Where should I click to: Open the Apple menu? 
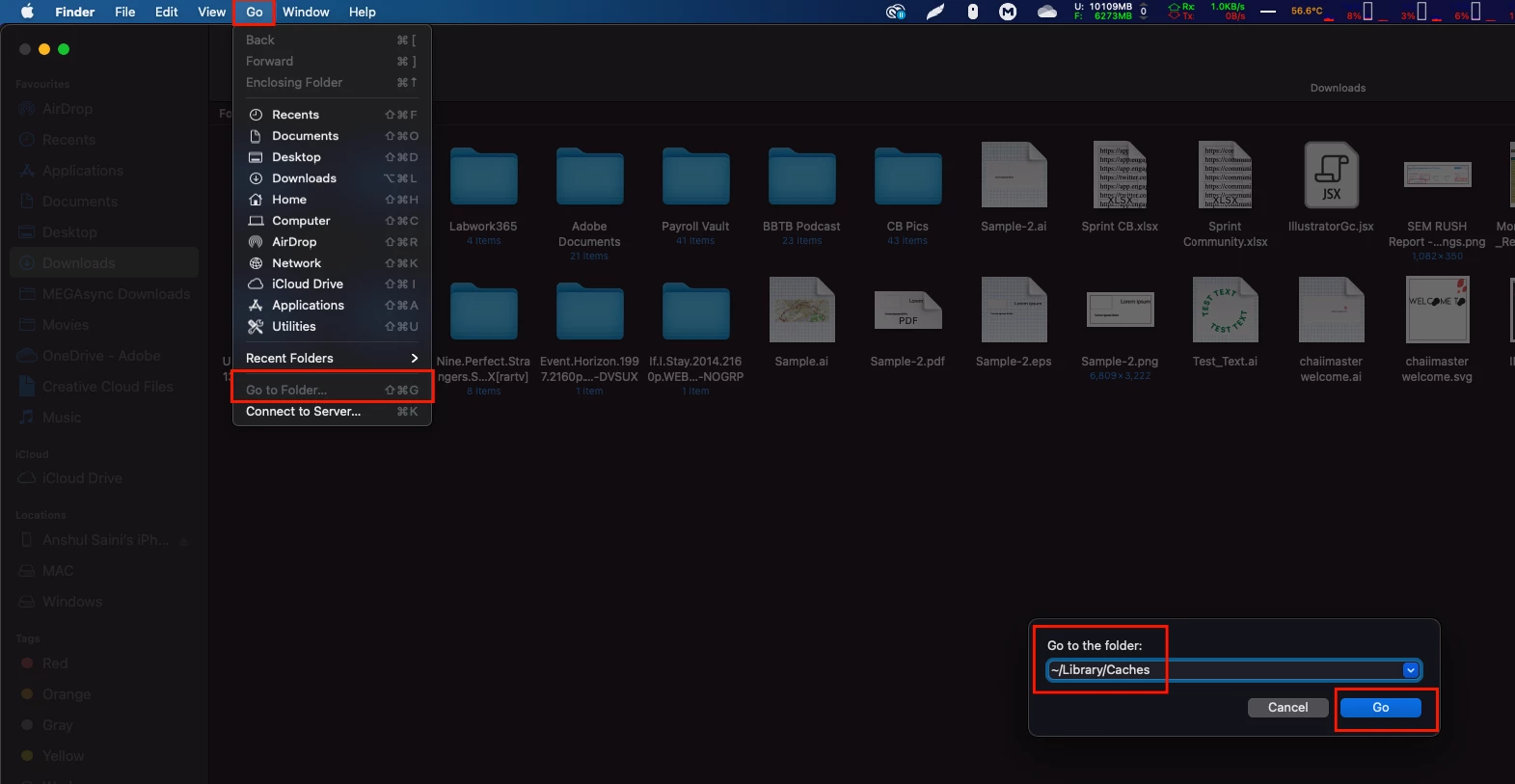click(x=27, y=12)
